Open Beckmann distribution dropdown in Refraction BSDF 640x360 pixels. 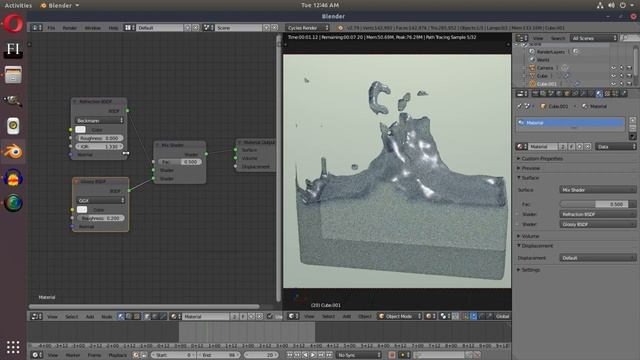(100, 120)
